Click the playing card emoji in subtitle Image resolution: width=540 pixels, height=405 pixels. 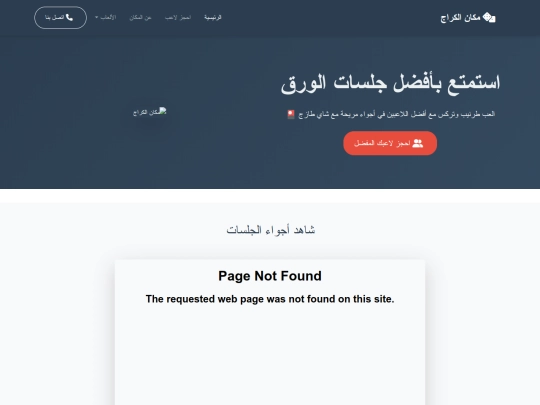[x=291, y=114]
